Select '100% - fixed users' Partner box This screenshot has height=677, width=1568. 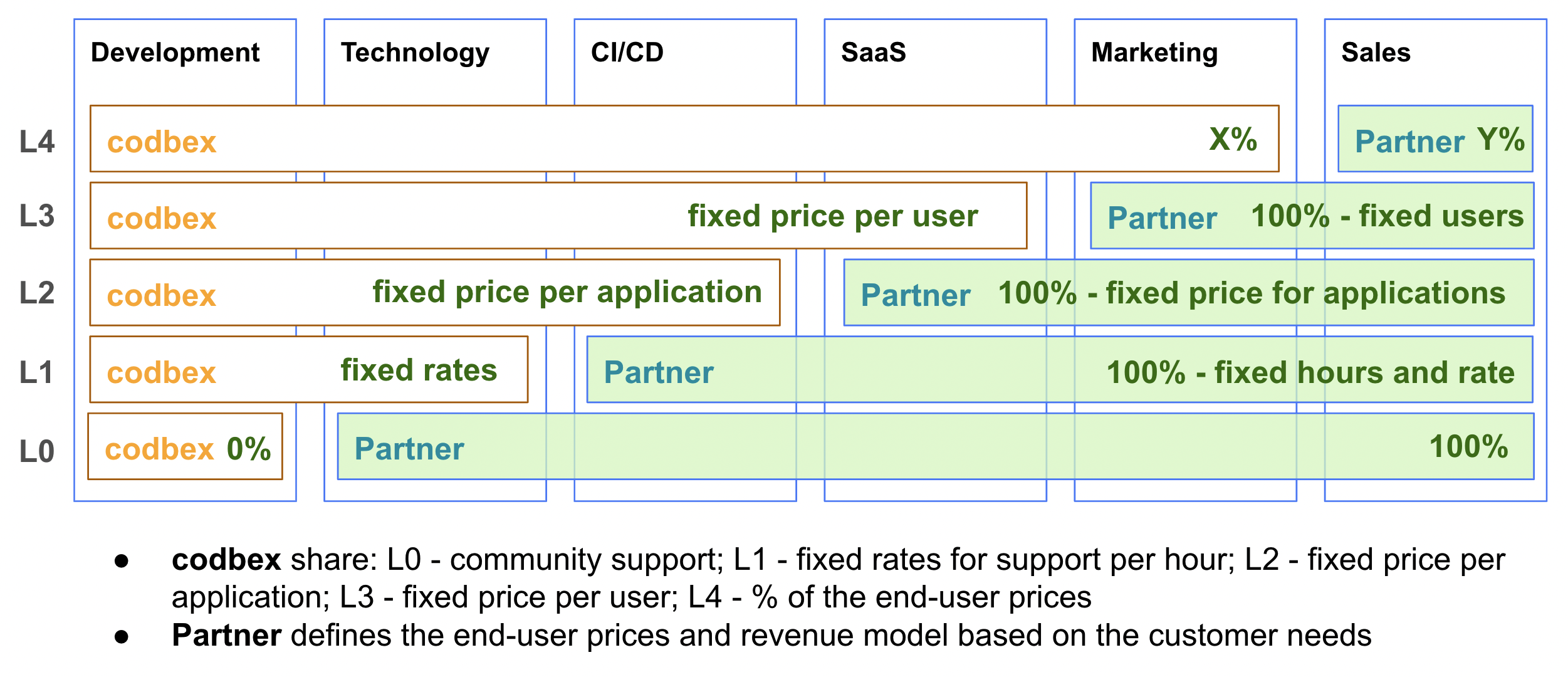pos(1312,216)
